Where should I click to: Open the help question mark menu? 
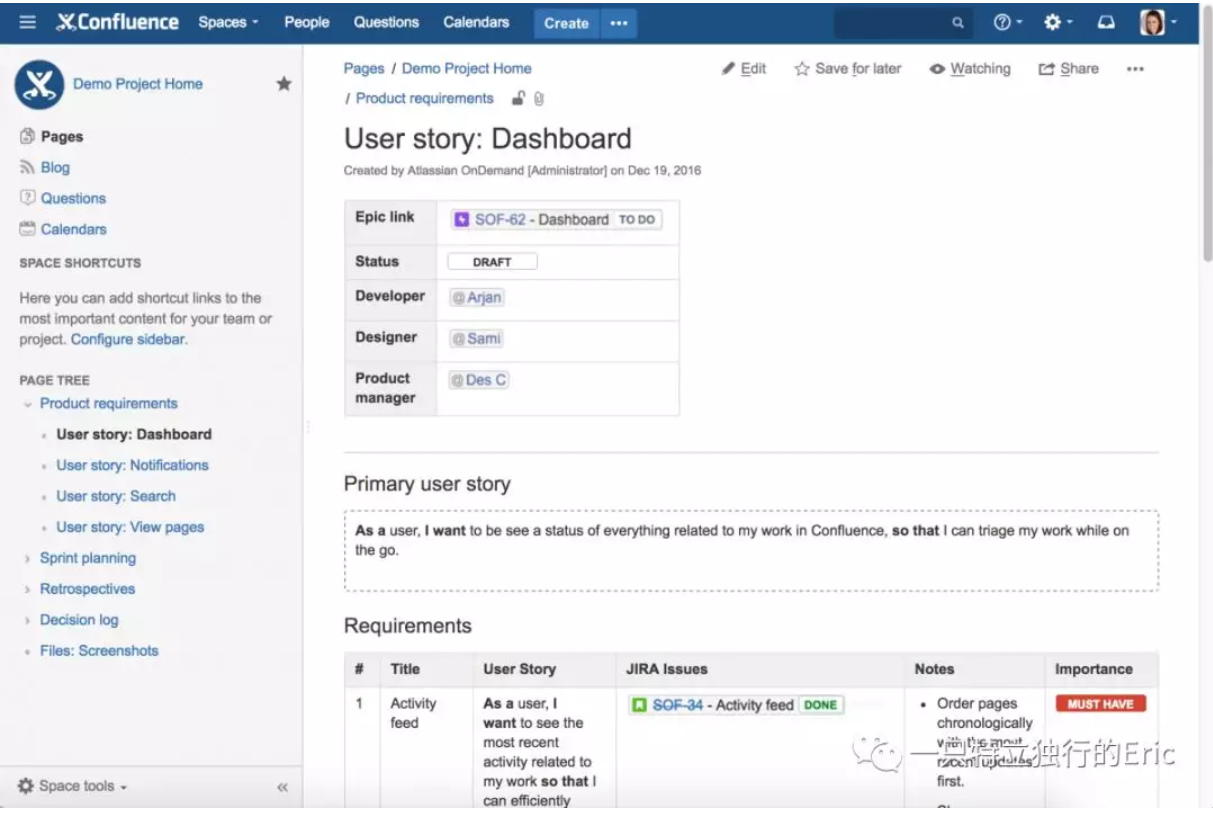pyautogui.click(x=1009, y=22)
